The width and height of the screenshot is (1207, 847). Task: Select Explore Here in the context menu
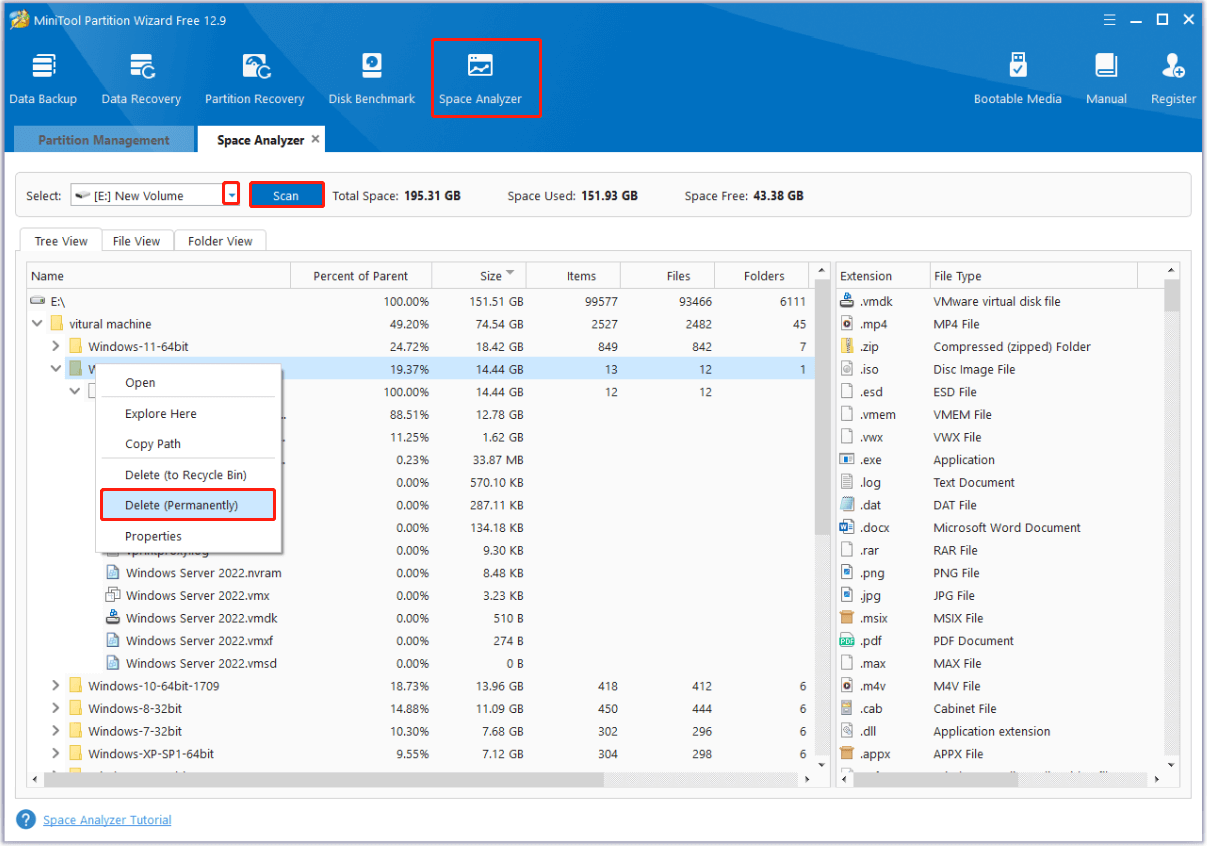click(x=160, y=414)
